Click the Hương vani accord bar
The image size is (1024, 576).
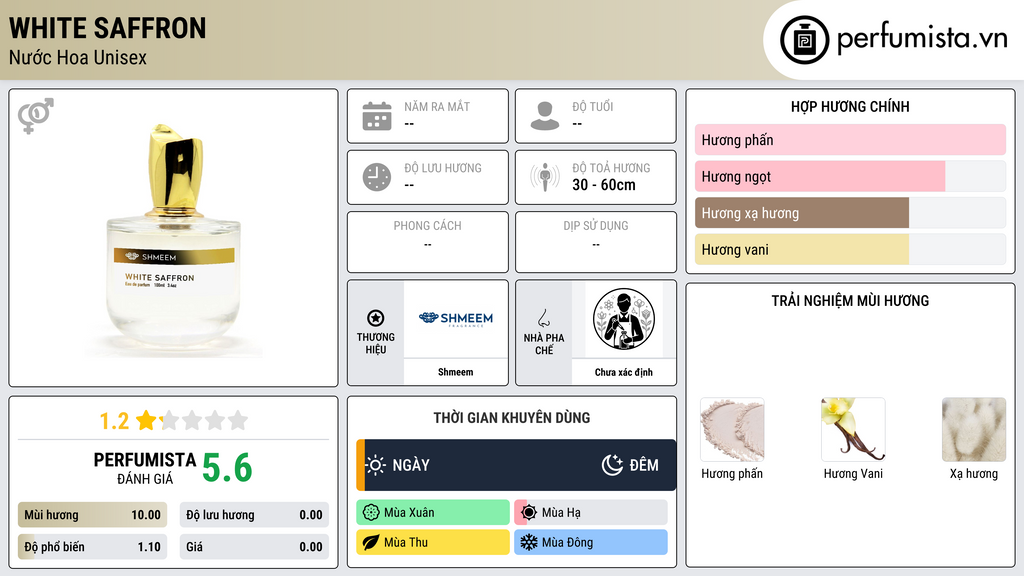coord(850,249)
